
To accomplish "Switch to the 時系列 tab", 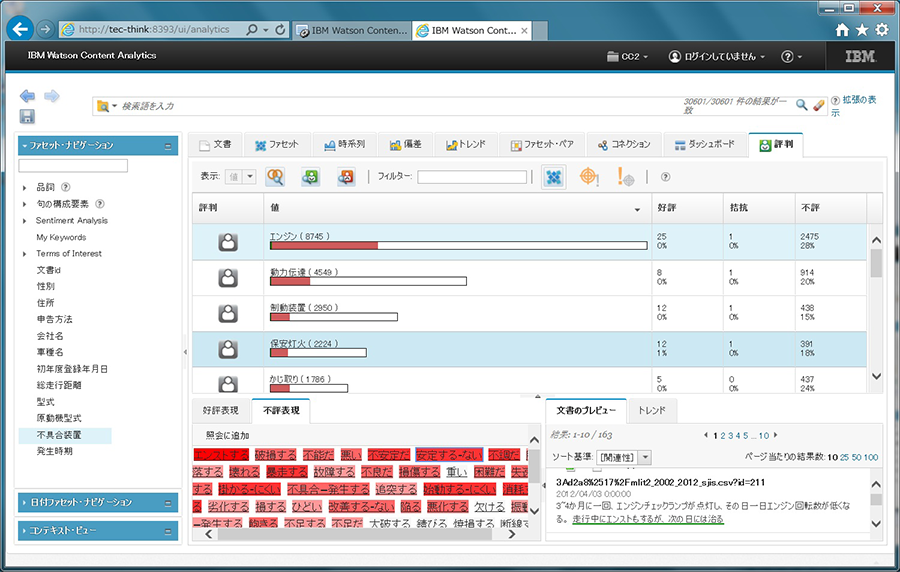I will [344, 145].
